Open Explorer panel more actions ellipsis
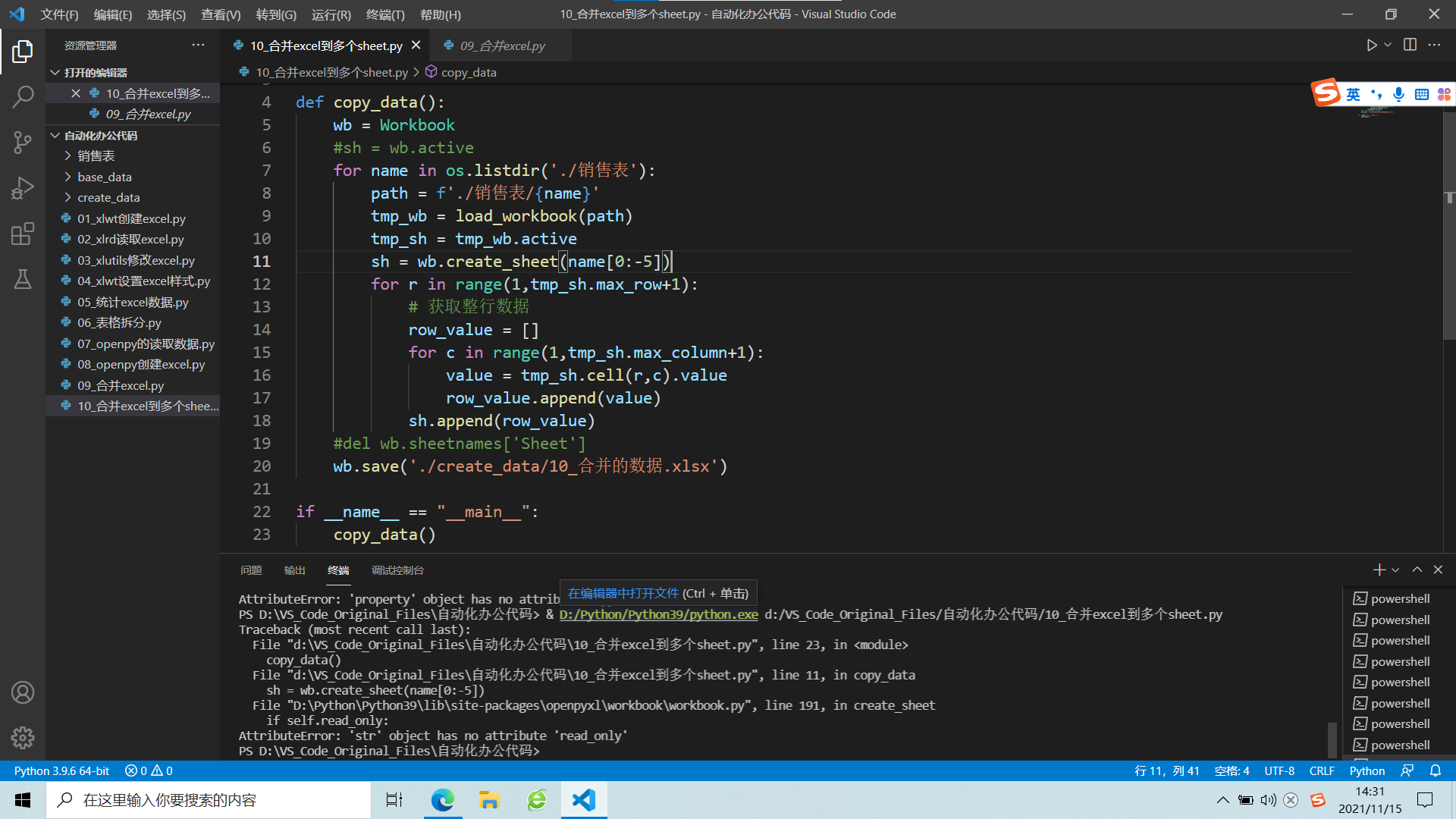The image size is (1456, 819). tap(198, 45)
